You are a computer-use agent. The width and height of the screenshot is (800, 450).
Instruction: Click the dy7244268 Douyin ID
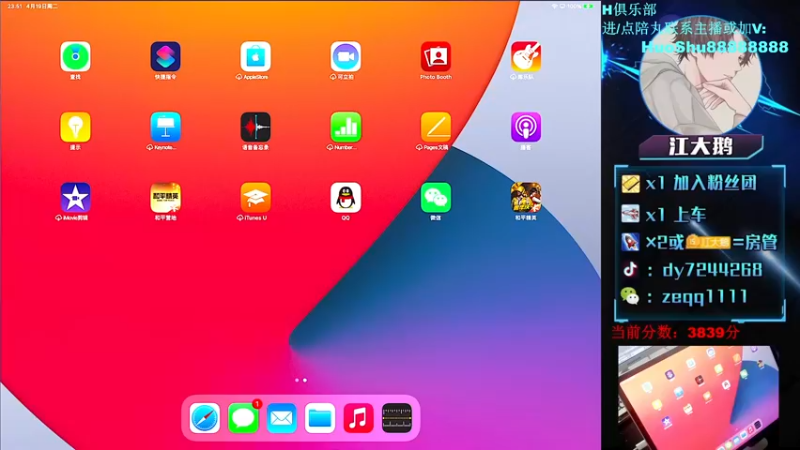(712, 270)
